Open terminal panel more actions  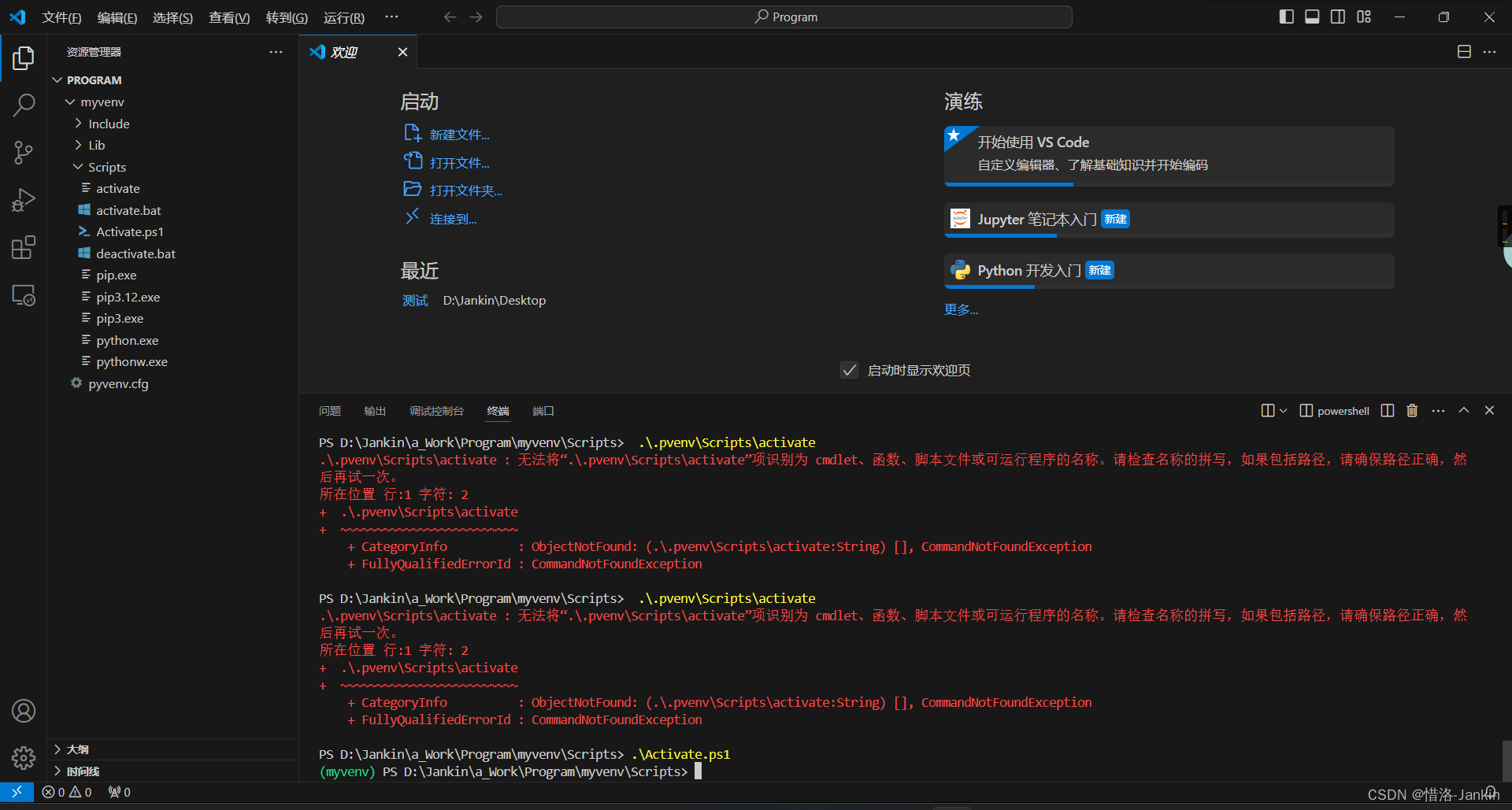(1438, 410)
